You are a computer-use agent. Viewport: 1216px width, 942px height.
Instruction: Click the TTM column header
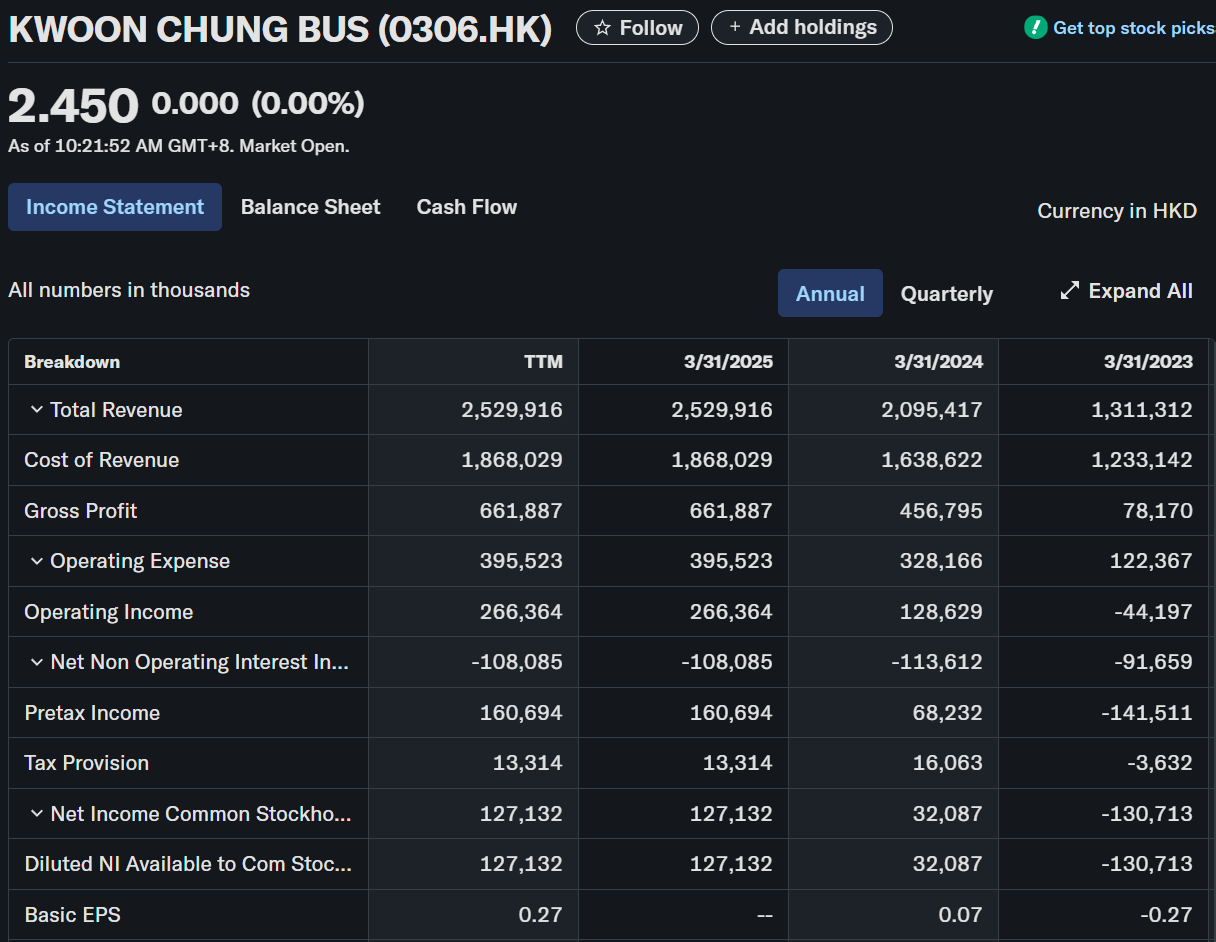543,362
